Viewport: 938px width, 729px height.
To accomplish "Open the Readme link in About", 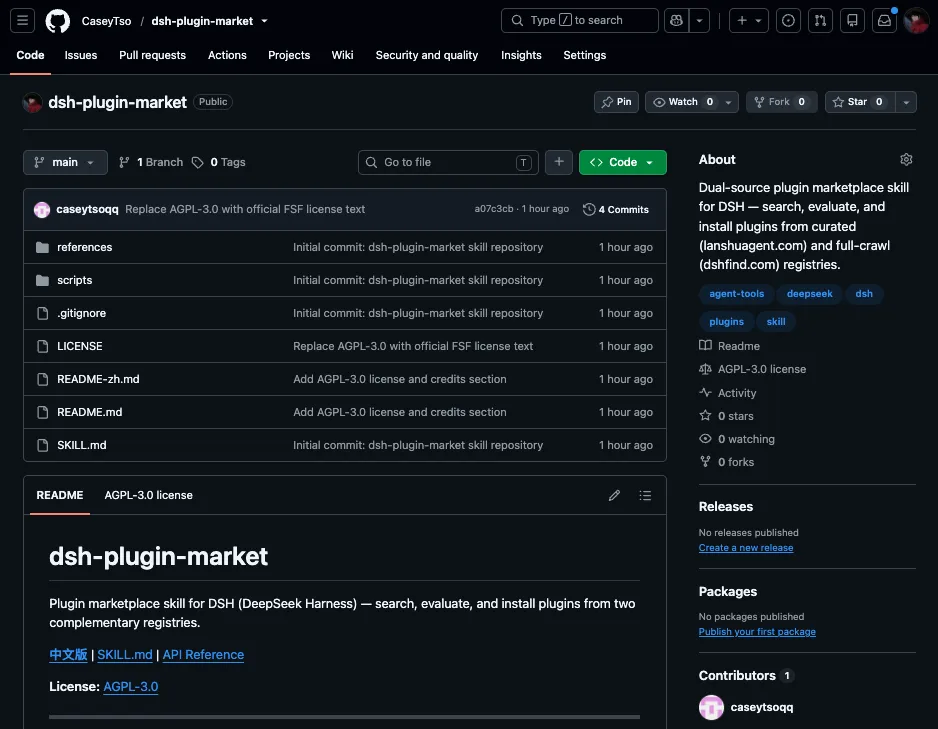I will click(x=730, y=346).
